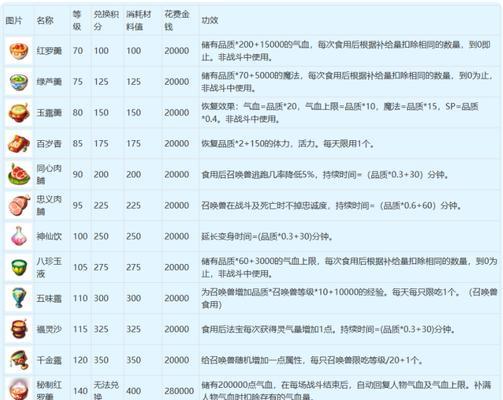Select the 玉露羹 pot picture
Image resolution: width=503 pixels, height=400 pixels.
19,113
